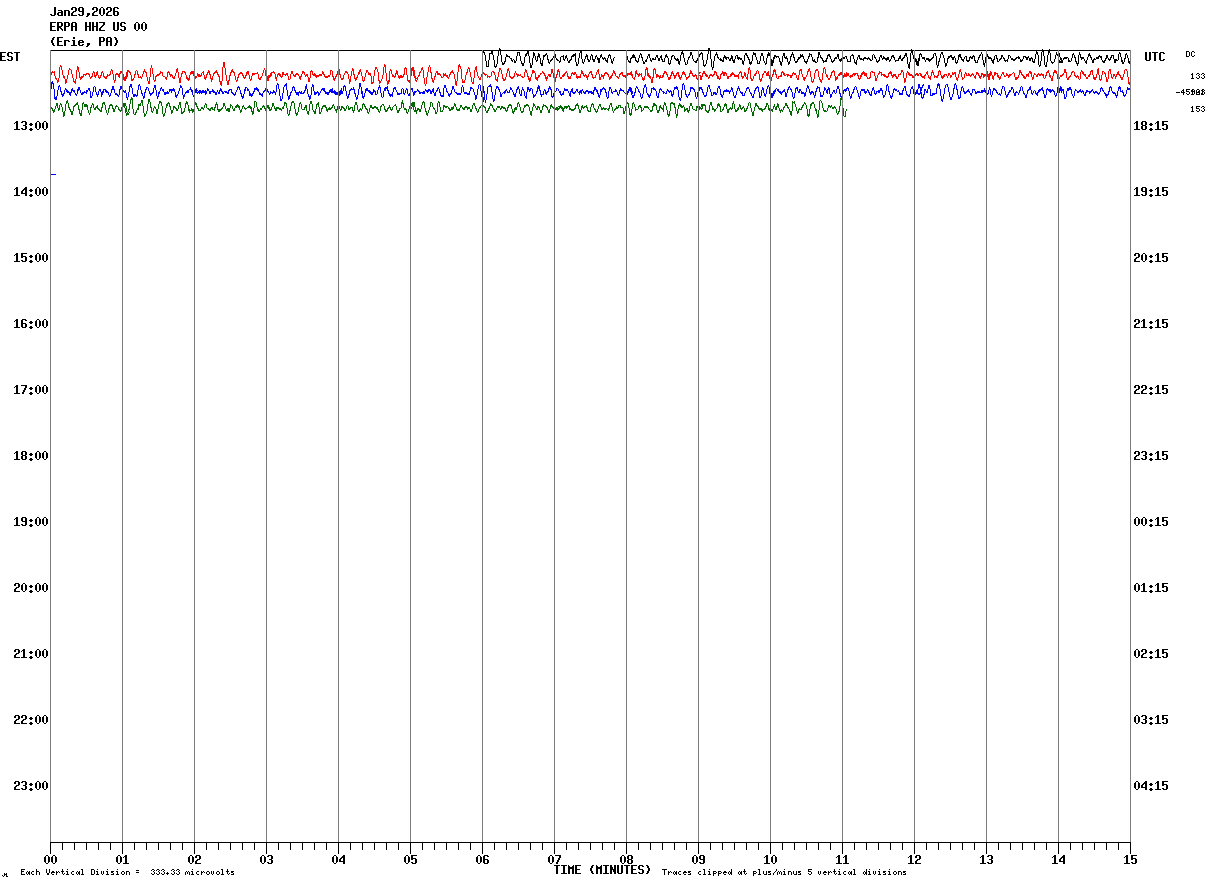Viewport: 1210px width, 886px height.
Task: Click the 17:00 EST row label
Action: coord(31,389)
